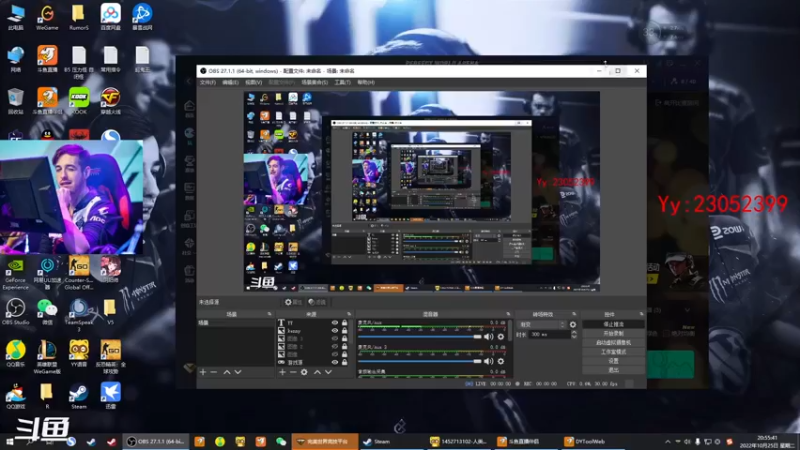Toggle lock on the bottom source row
Screen dimensions: 800x450
[x=344, y=362]
